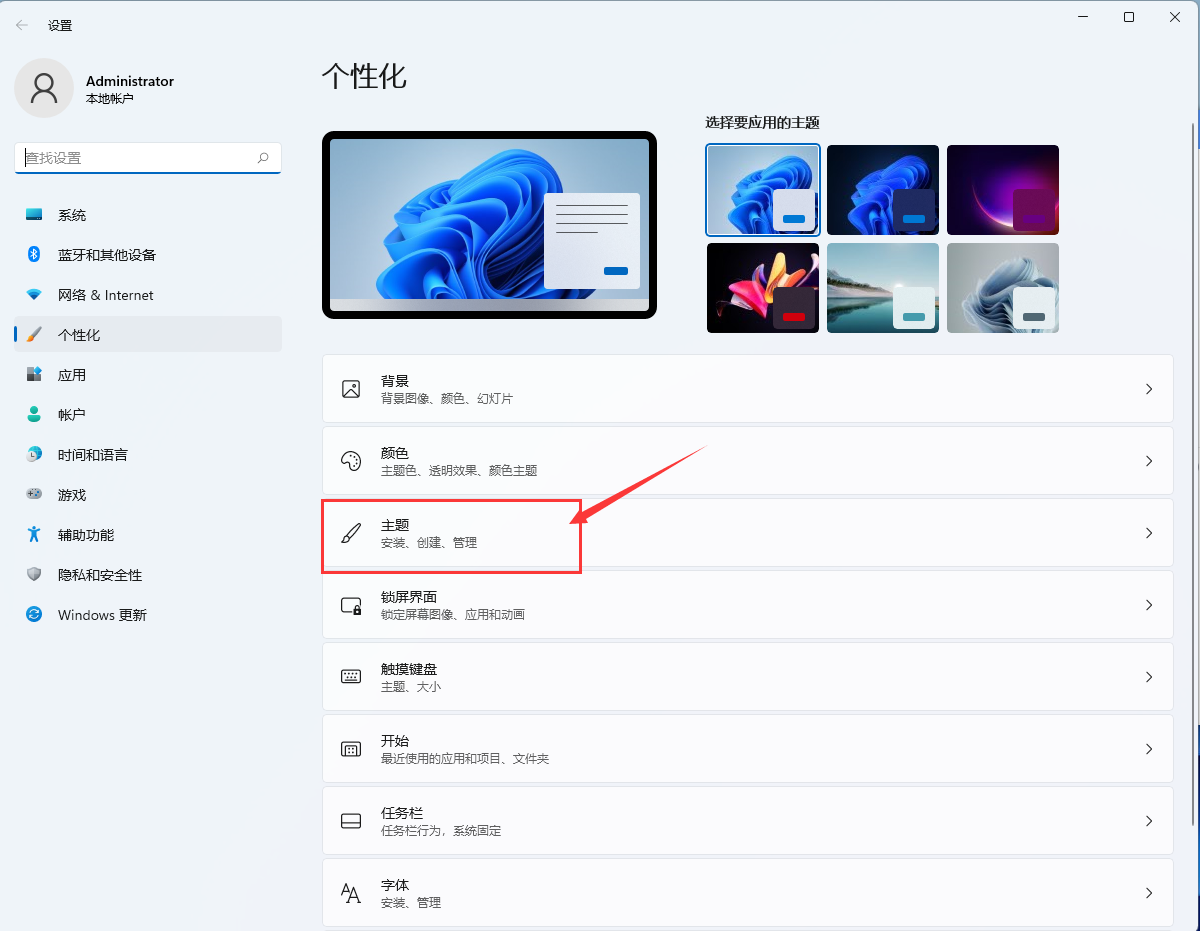Click the 应用 apps icon in sidebar

coord(34,375)
